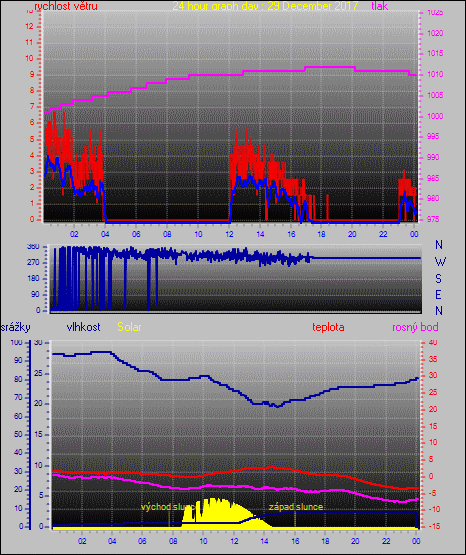Click the 270 value on wind direction axis
This screenshot has width=466, height=555.
point(33,262)
